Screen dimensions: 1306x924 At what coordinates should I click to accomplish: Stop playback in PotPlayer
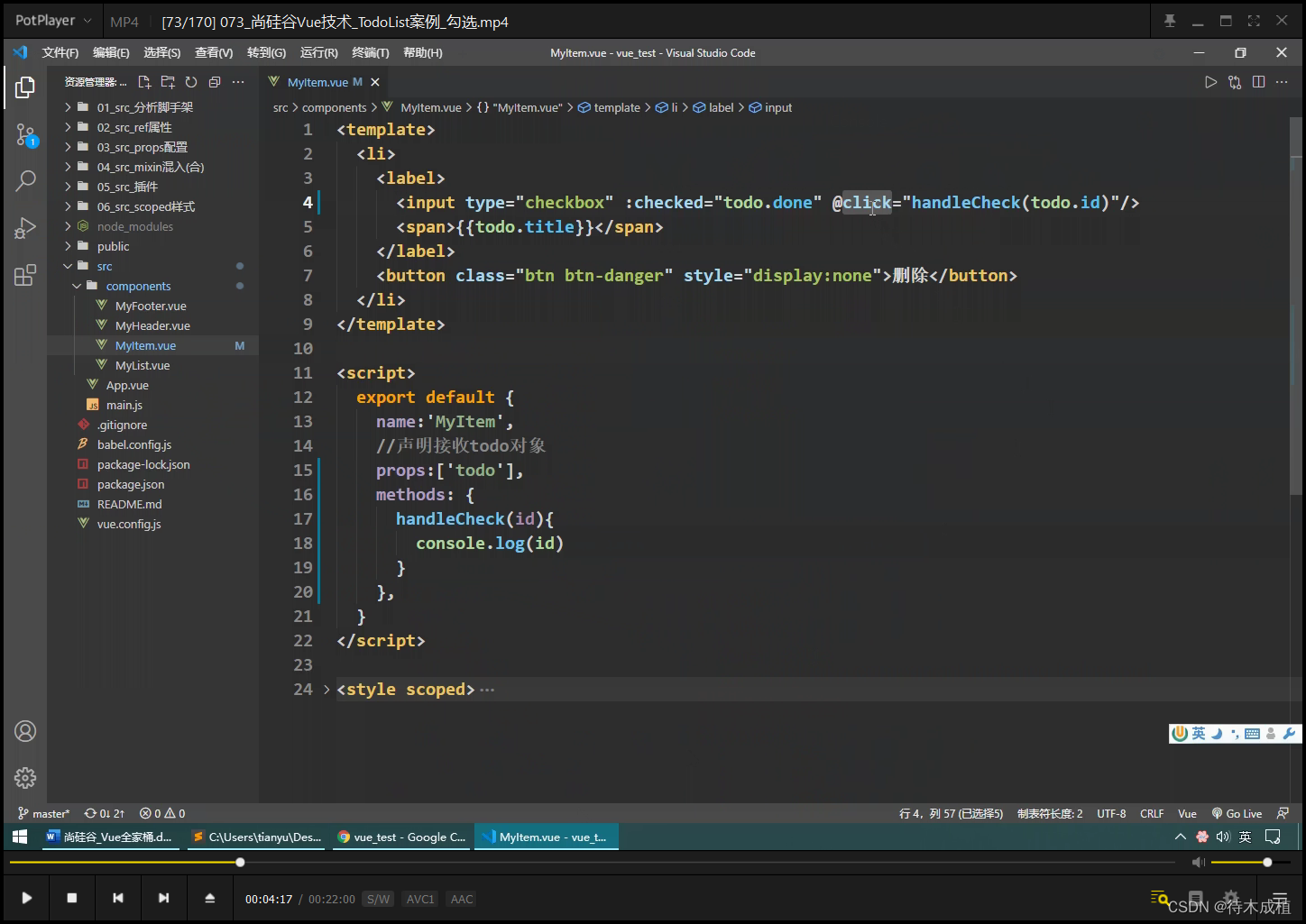(72, 898)
